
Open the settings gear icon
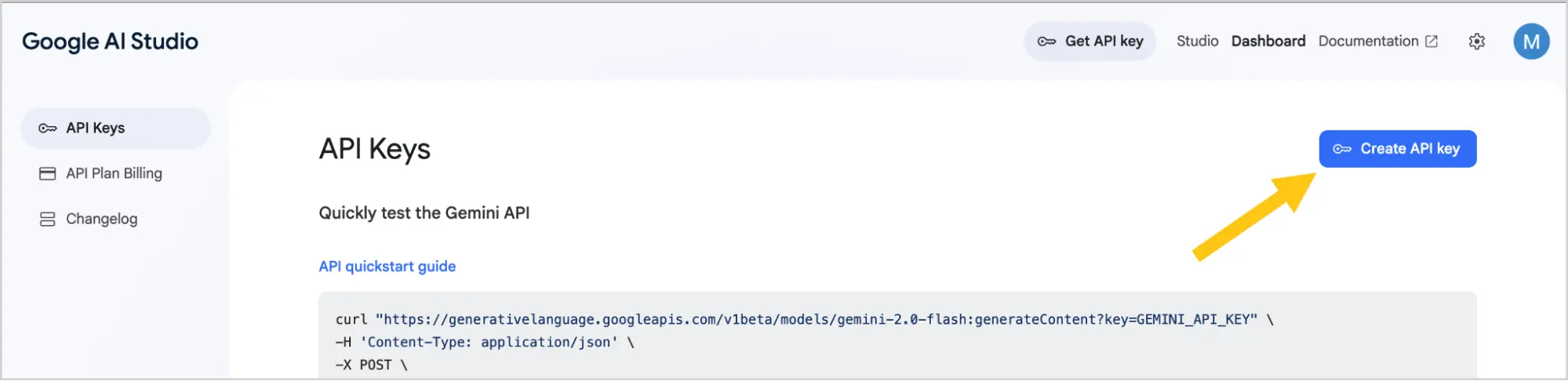(x=1477, y=42)
